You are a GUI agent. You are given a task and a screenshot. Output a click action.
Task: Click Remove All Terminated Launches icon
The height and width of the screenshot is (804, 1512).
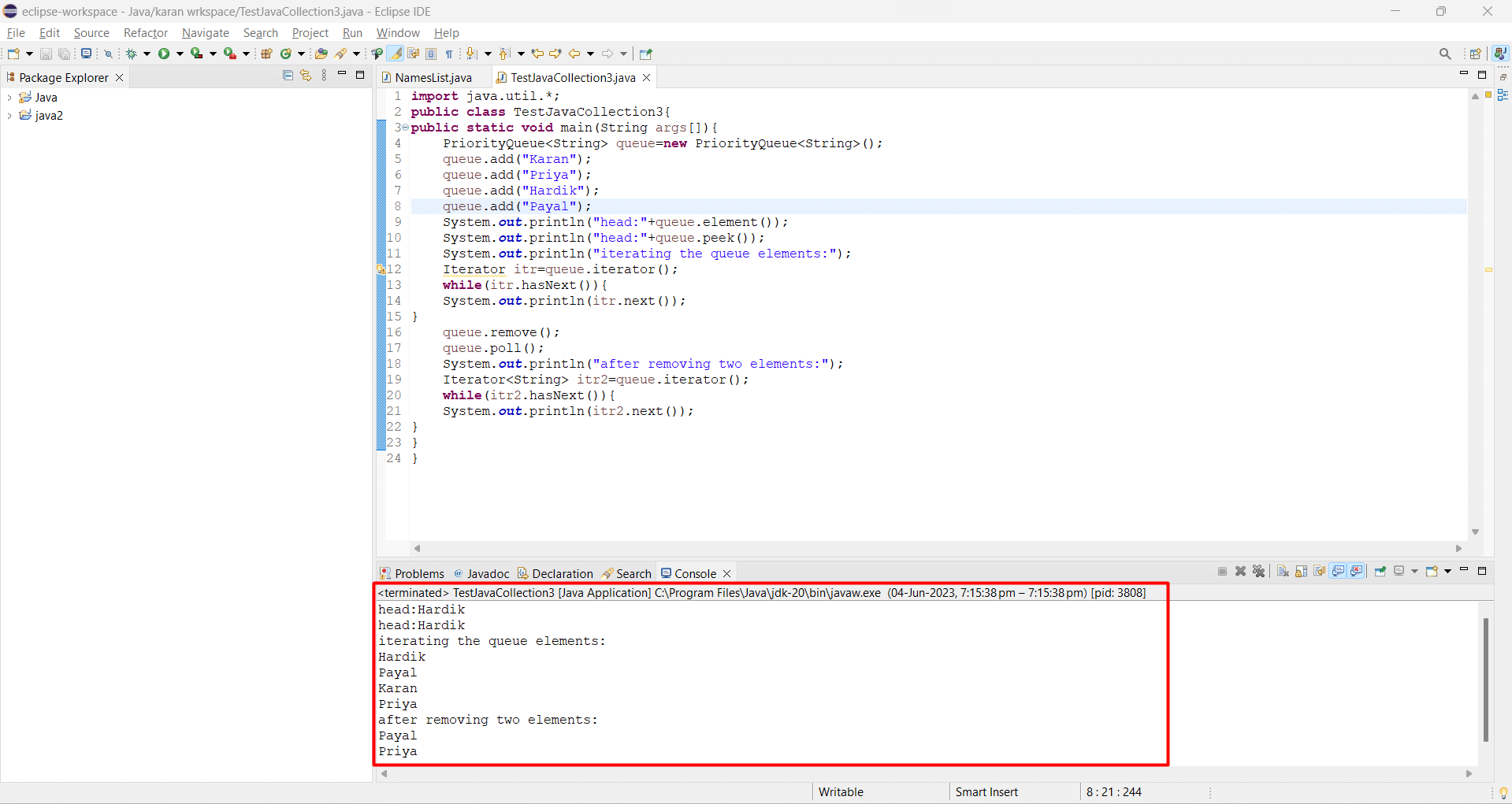point(1258,571)
